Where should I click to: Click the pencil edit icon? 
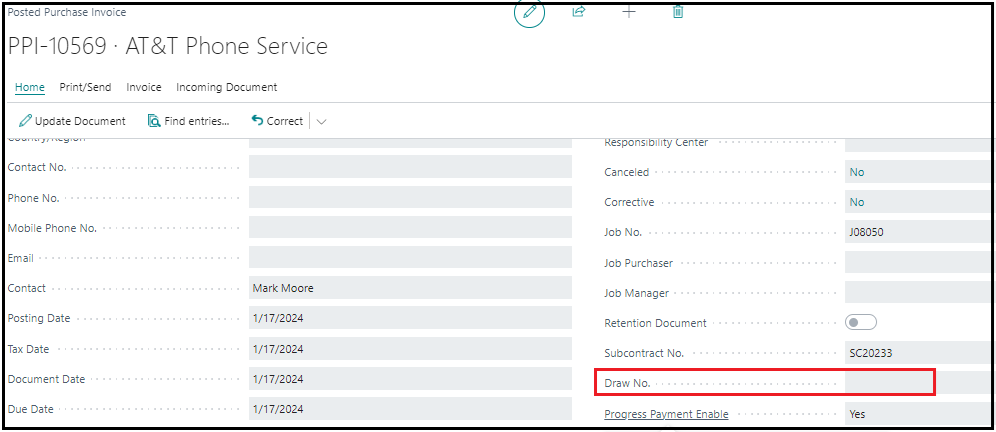click(530, 13)
